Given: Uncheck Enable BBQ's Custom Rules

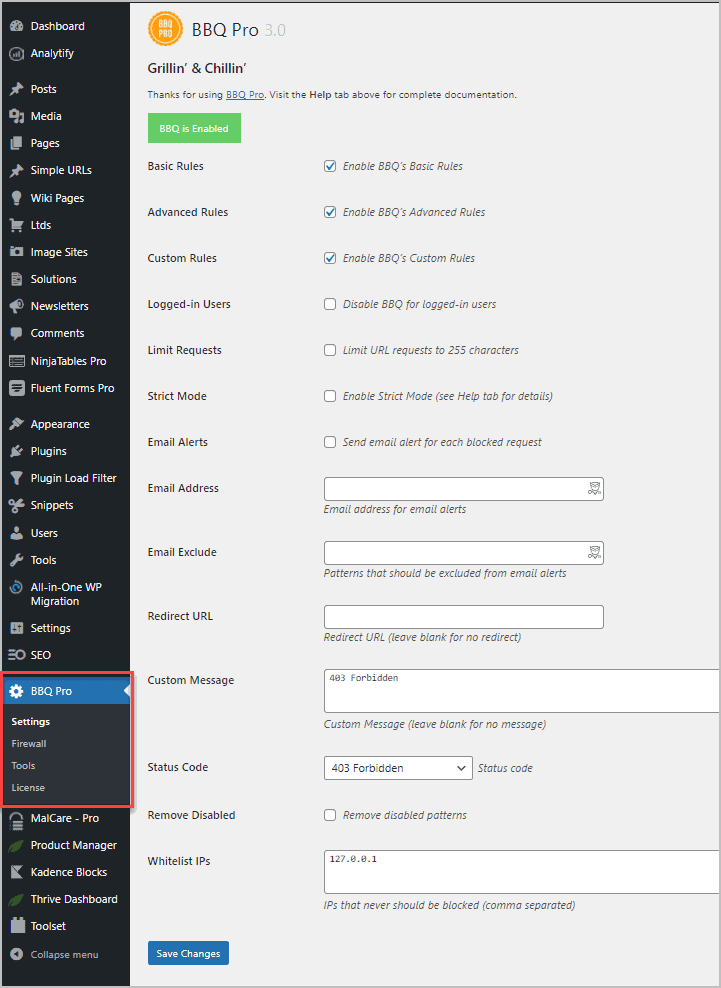Looking at the screenshot, I should 330,258.
